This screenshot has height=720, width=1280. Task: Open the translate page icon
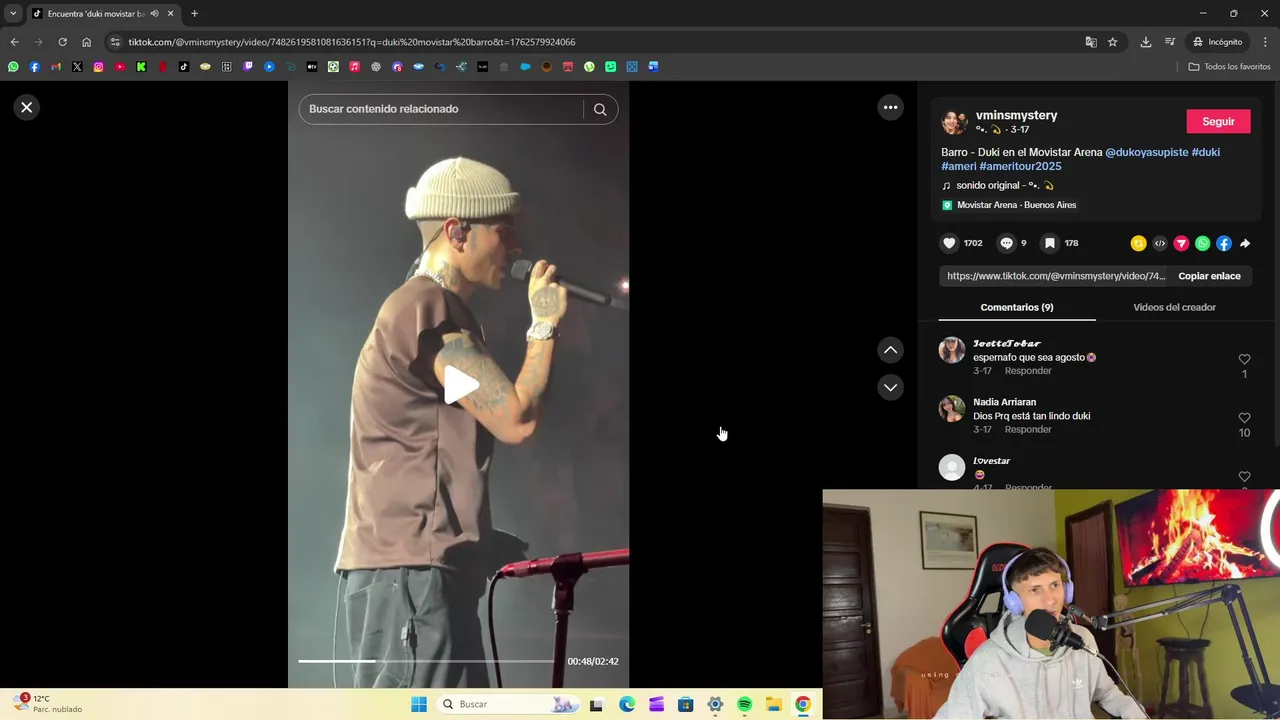pyautogui.click(x=1091, y=42)
